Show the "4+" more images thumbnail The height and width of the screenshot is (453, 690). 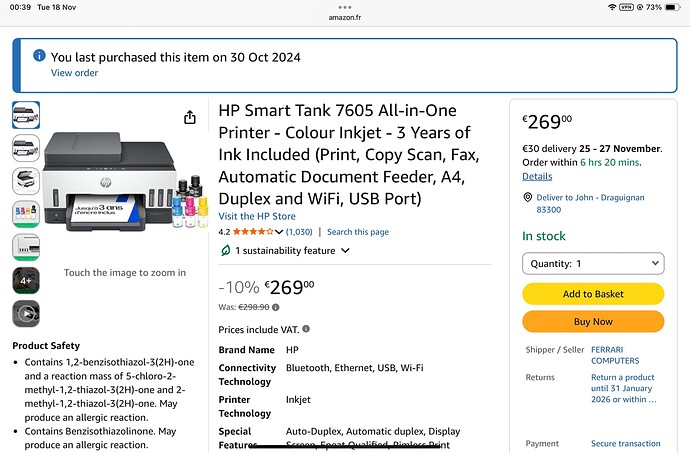(26, 280)
